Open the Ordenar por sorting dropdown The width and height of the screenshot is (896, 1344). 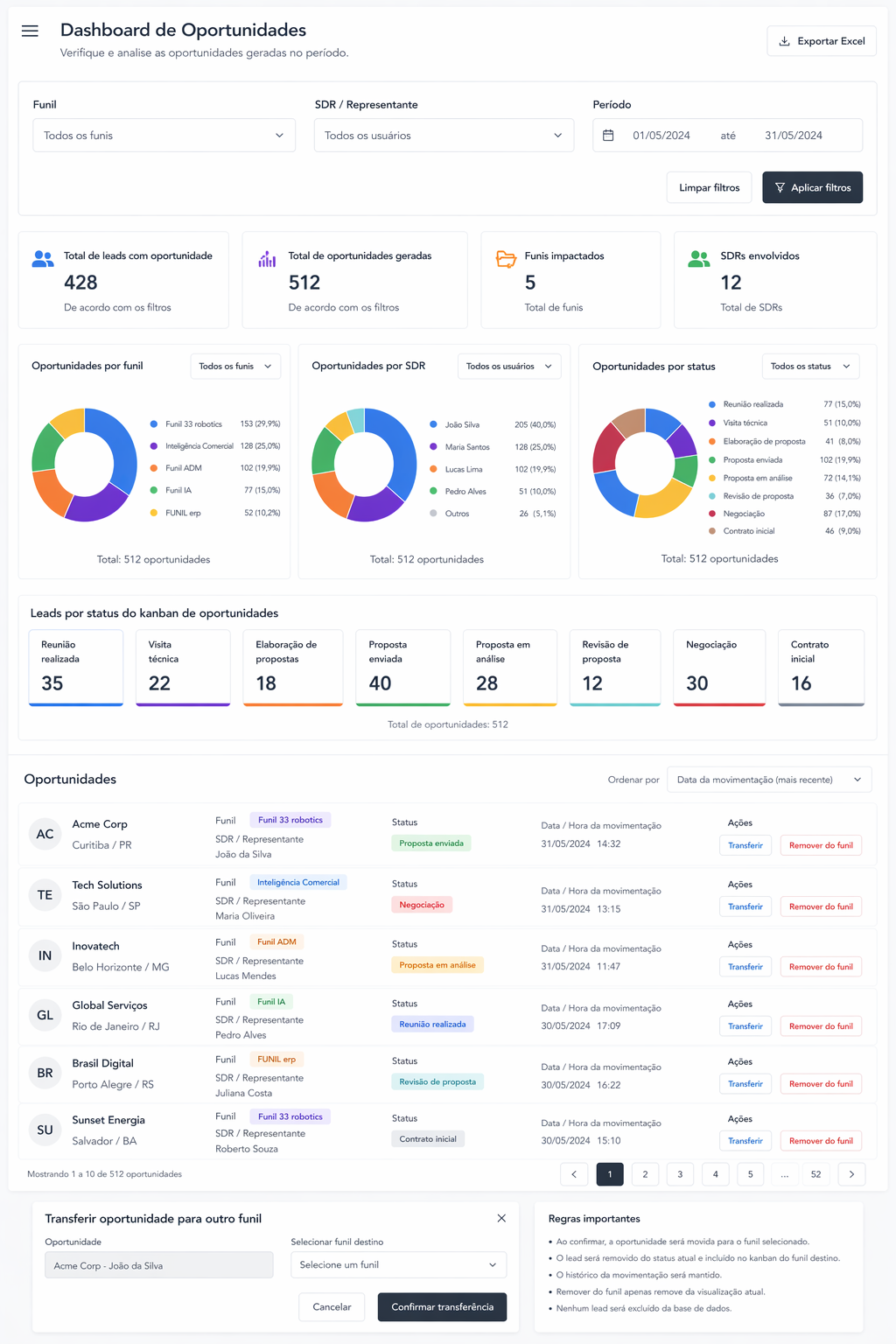click(x=769, y=780)
